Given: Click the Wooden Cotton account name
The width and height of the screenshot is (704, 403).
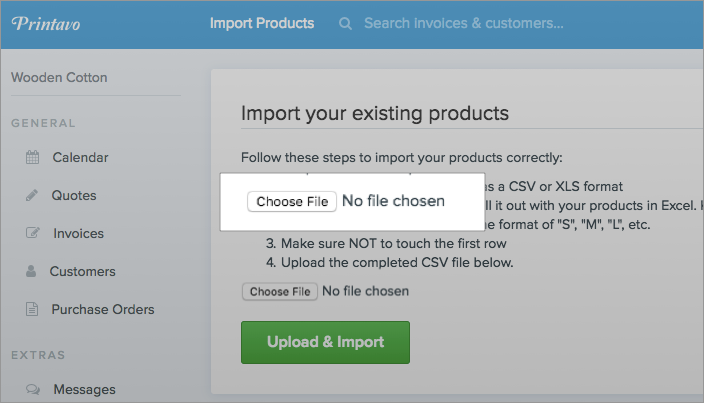Looking at the screenshot, I should tap(59, 77).
